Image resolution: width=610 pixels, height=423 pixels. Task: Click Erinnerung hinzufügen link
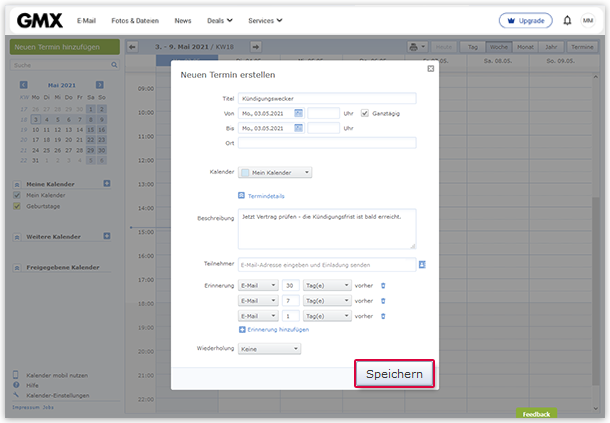coord(273,329)
